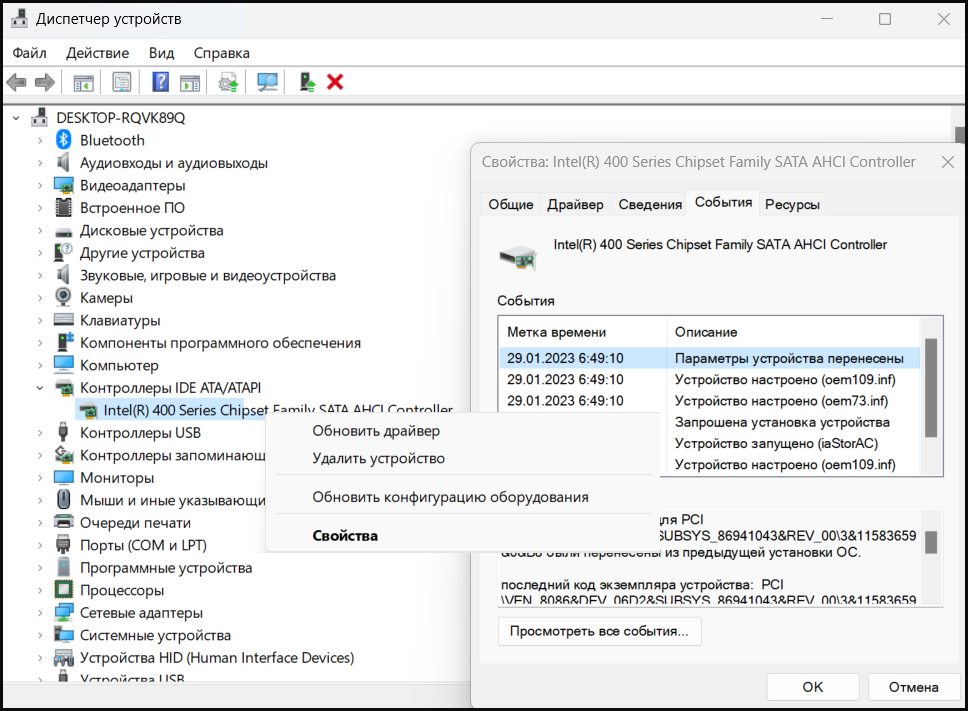This screenshot has width=968, height=711.
Task: Click the Очереди печати printer icon
Action: (x=64, y=522)
